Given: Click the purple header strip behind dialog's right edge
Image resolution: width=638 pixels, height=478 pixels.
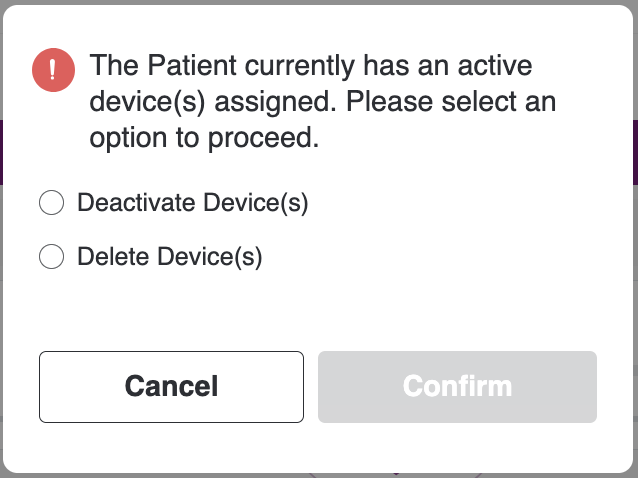Looking at the screenshot, I should tap(636, 153).
